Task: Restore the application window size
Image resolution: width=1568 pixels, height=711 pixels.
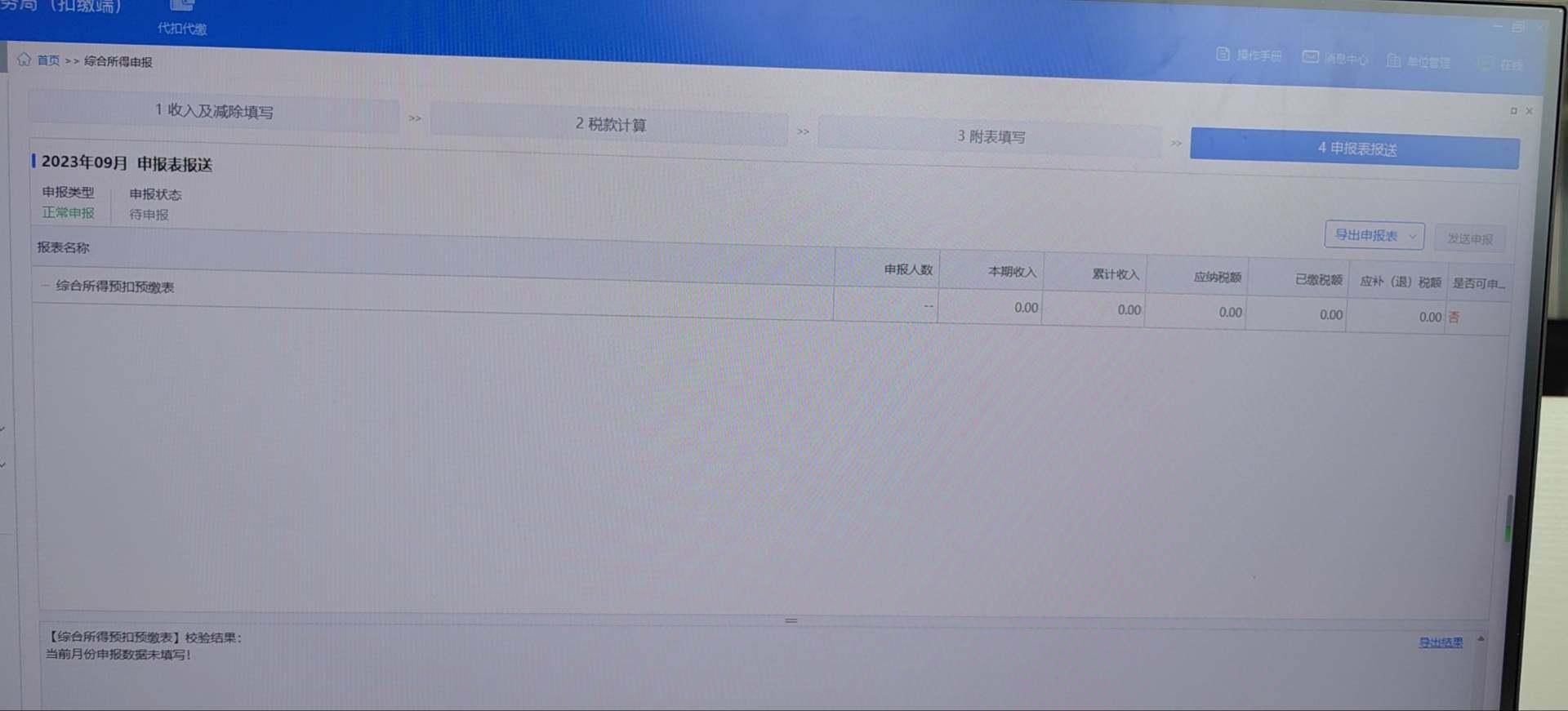Action: click(1517, 27)
